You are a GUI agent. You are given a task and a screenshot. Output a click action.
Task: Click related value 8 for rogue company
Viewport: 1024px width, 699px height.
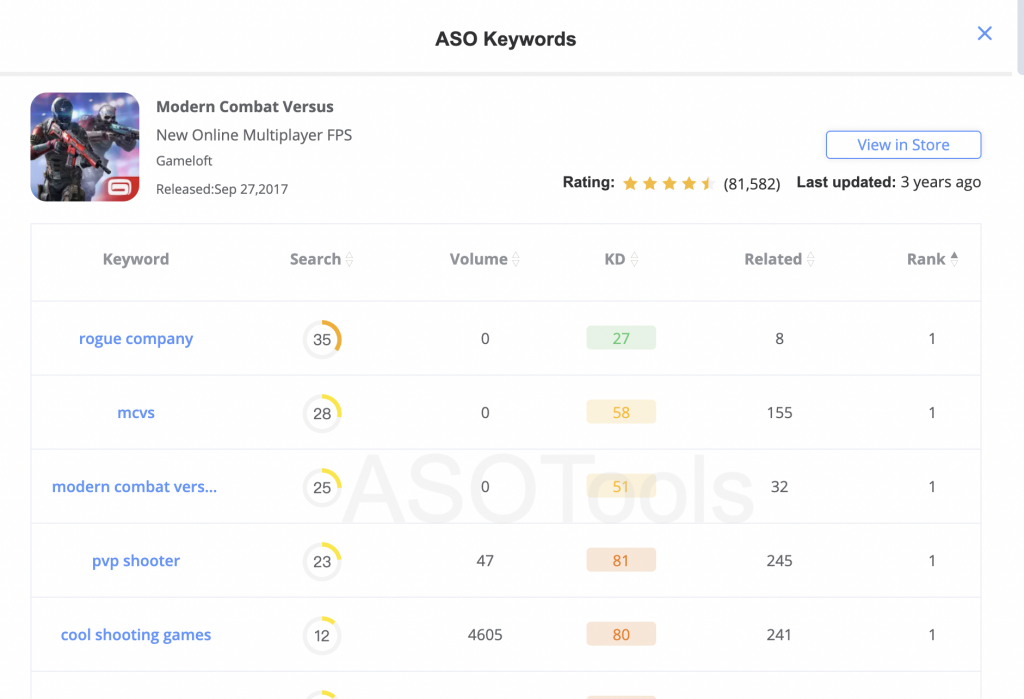[x=779, y=338]
